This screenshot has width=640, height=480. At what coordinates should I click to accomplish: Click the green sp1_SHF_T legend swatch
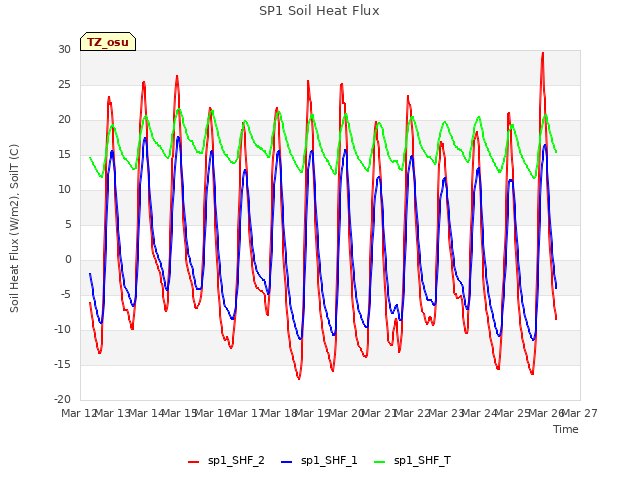tap(380, 462)
